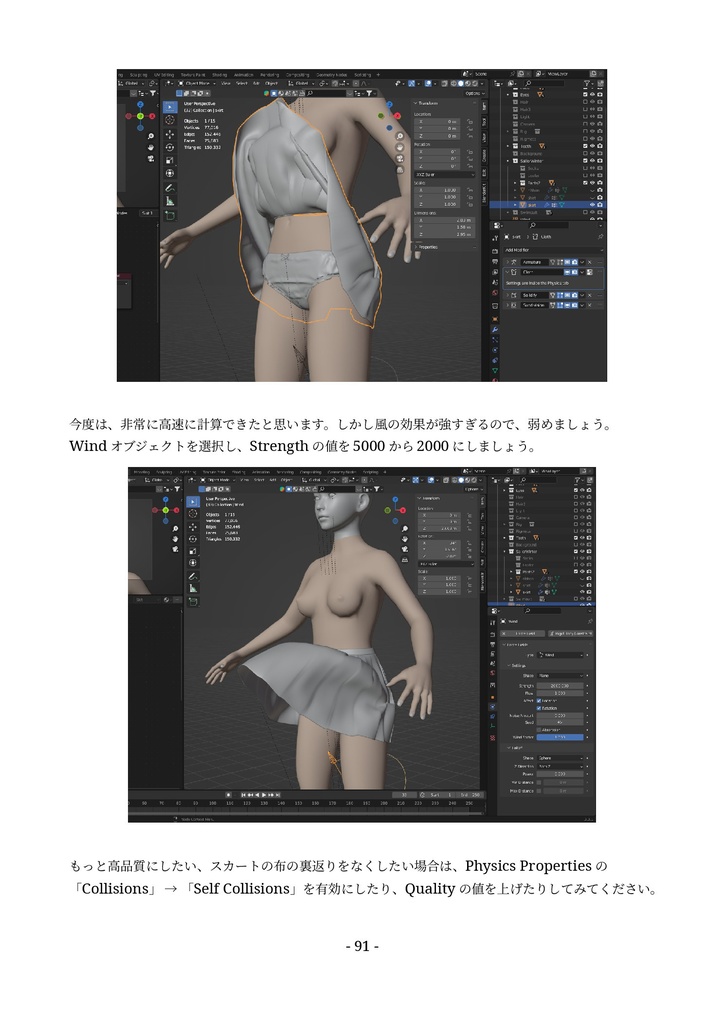Jump to start frame in lower timeline
Screen dimensions: 724x1024
click(x=244, y=795)
